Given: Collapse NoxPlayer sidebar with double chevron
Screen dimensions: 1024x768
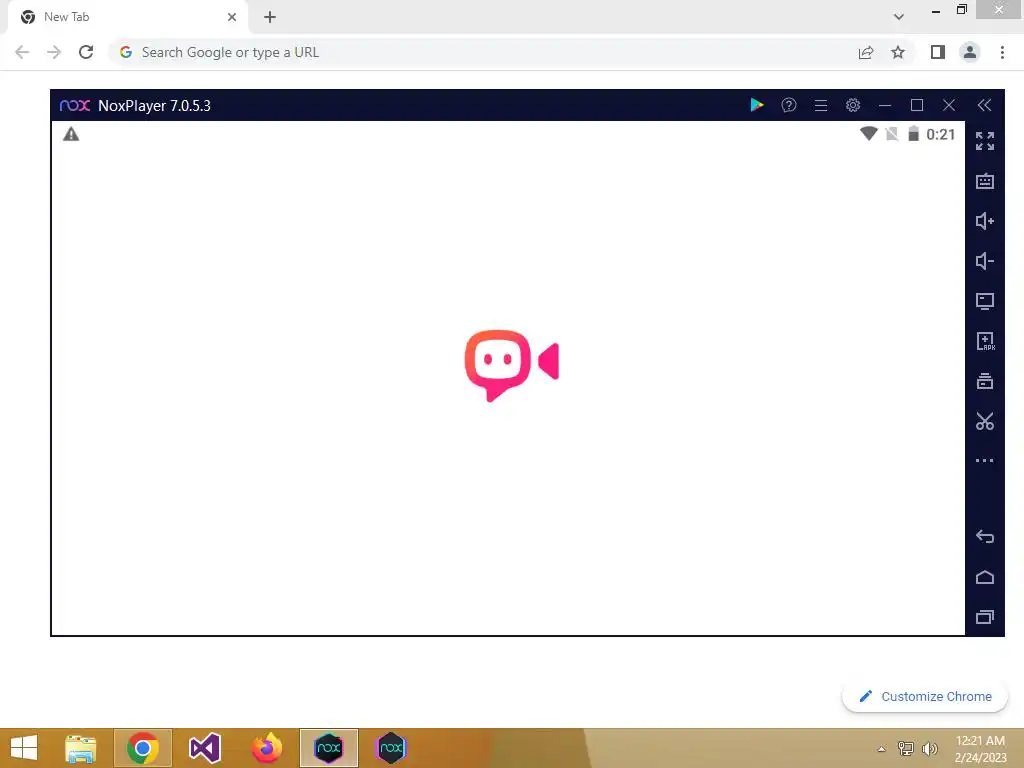Looking at the screenshot, I should [x=984, y=105].
